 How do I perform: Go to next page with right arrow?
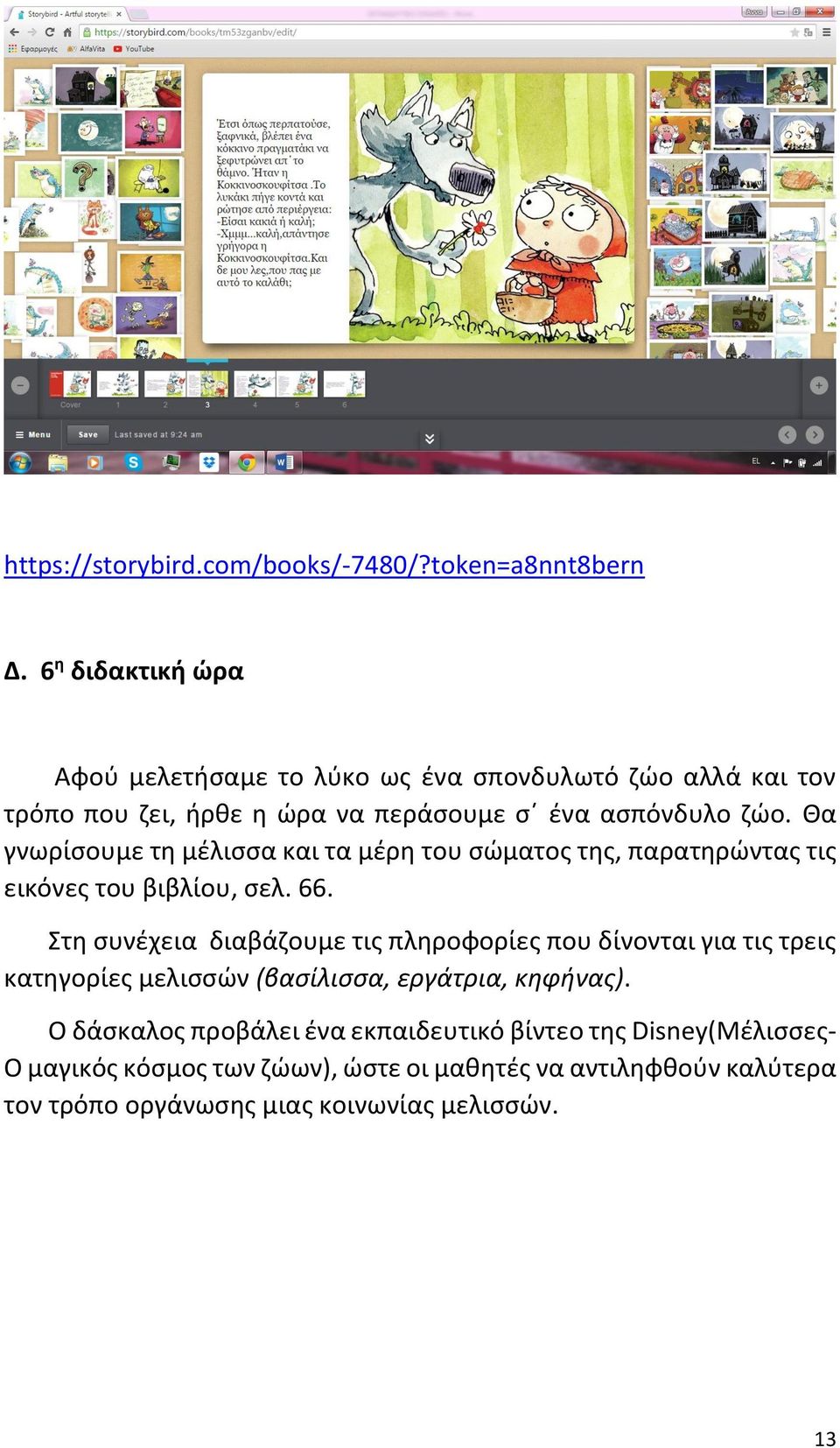(x=815, y=434)
